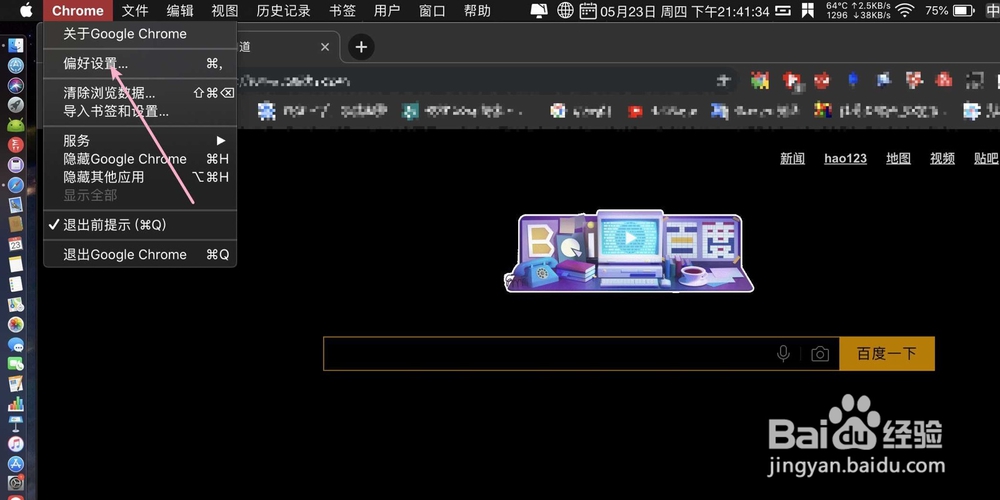Open the 视频 link
Image resolution: width=1000 pixels, height=500 pixels.
click(942, 158)
